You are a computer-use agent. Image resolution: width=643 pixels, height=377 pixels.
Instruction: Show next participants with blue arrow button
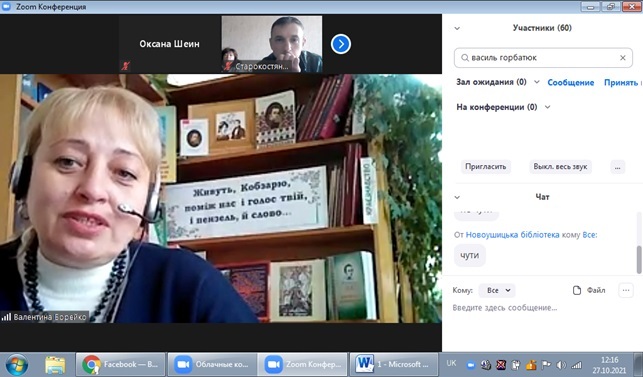pyautogui.click(x=341, y=44)
